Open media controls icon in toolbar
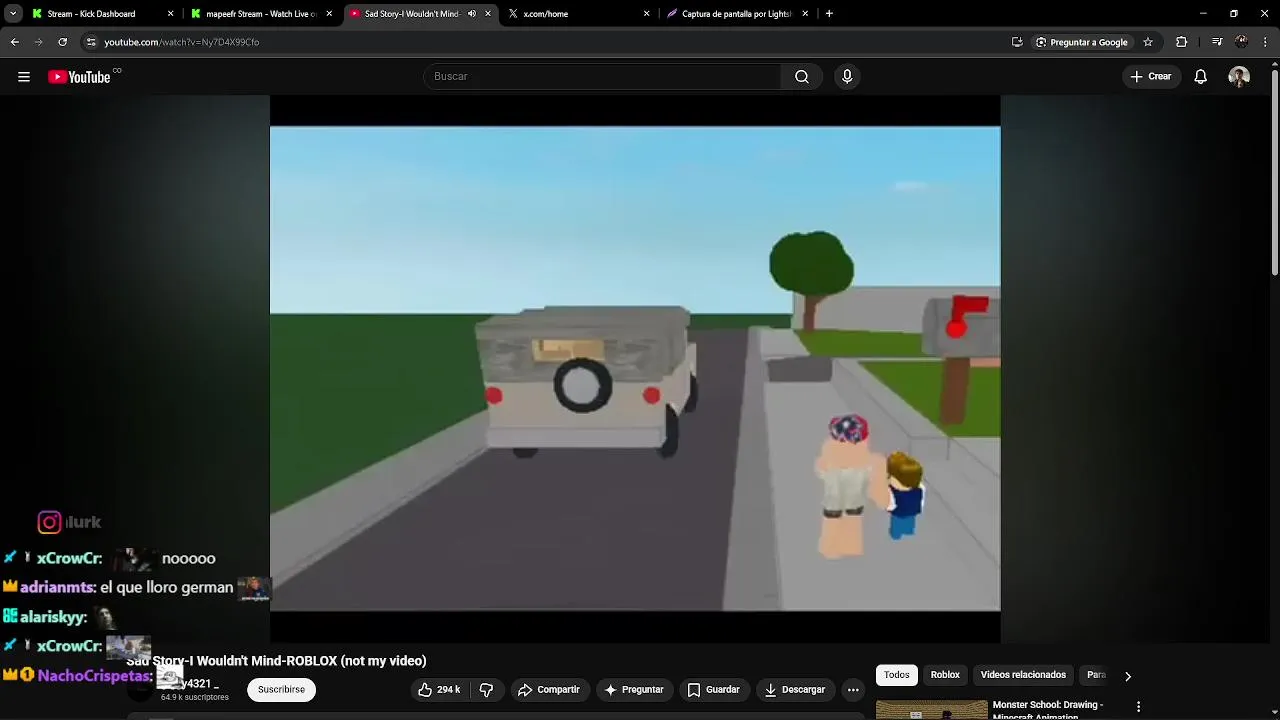This screenshot has width=1280, height=720. point(1217,42)
